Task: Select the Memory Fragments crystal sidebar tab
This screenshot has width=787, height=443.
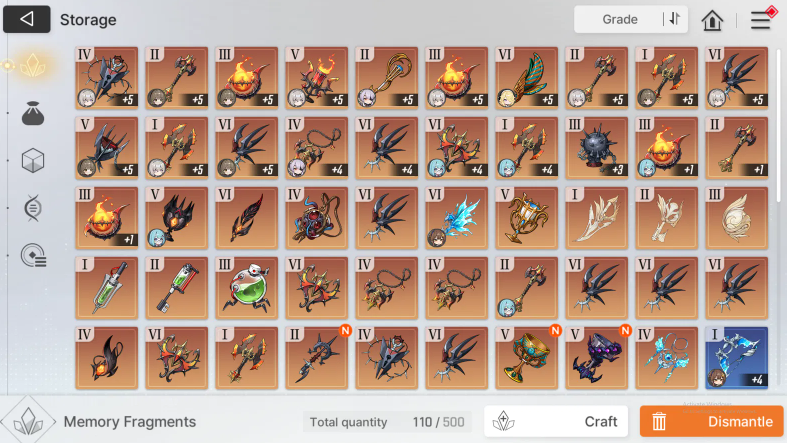Action: tap(32, 65)
